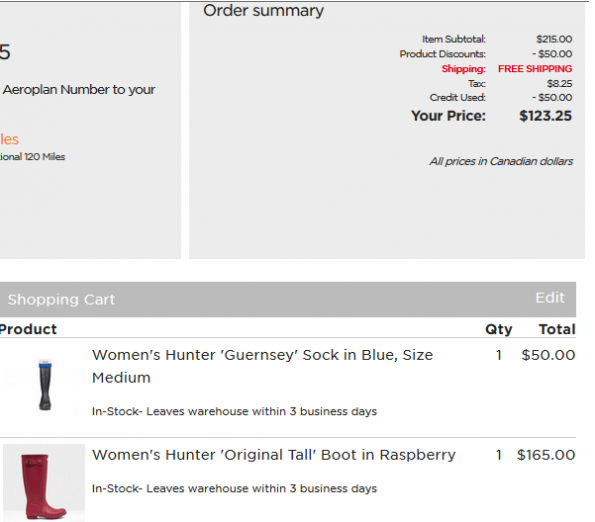Click the Your Price amount $123.25

(545, 116)
